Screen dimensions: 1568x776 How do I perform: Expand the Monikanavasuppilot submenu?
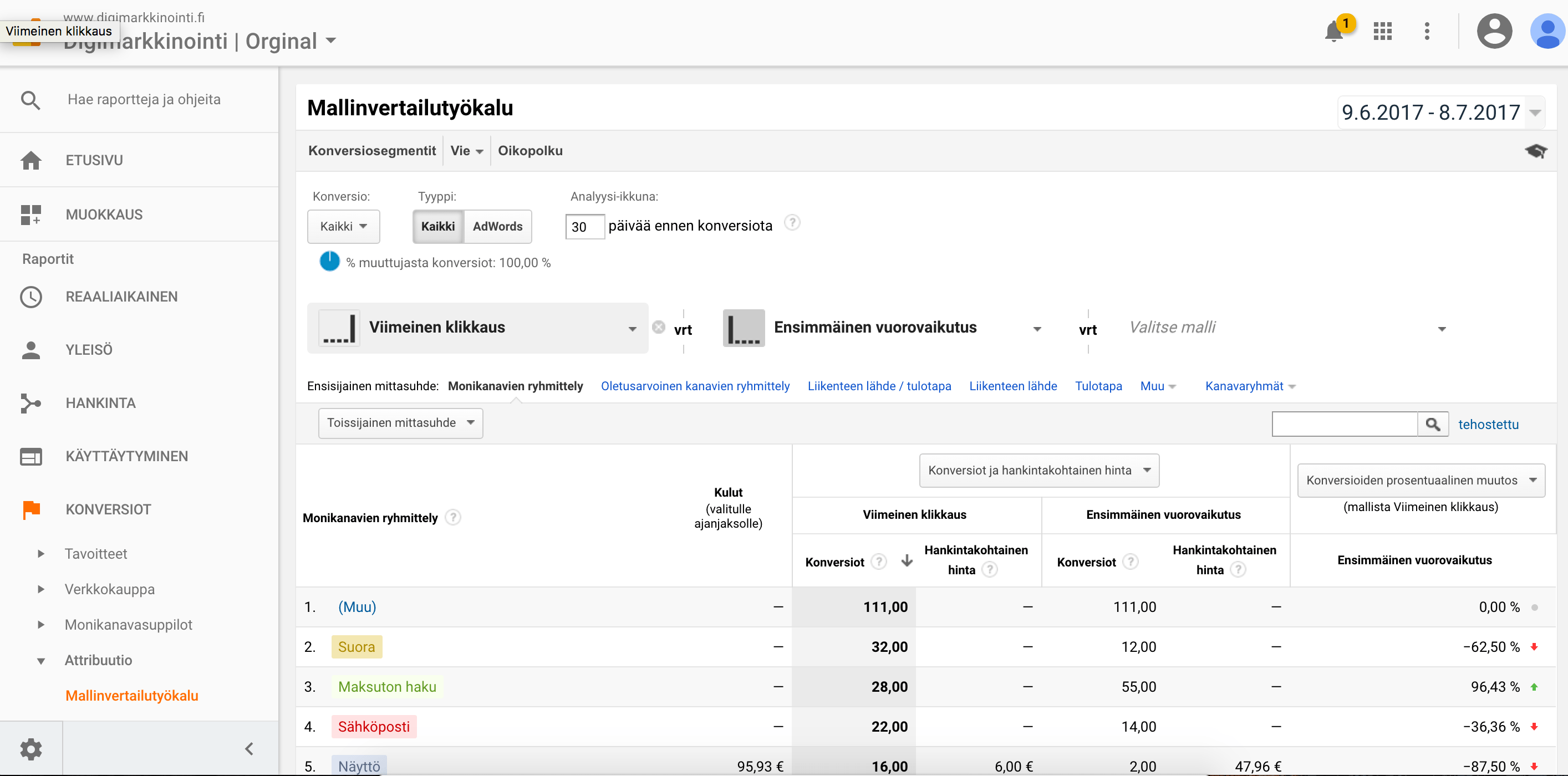pyautogui.click(x=41, y=625)
